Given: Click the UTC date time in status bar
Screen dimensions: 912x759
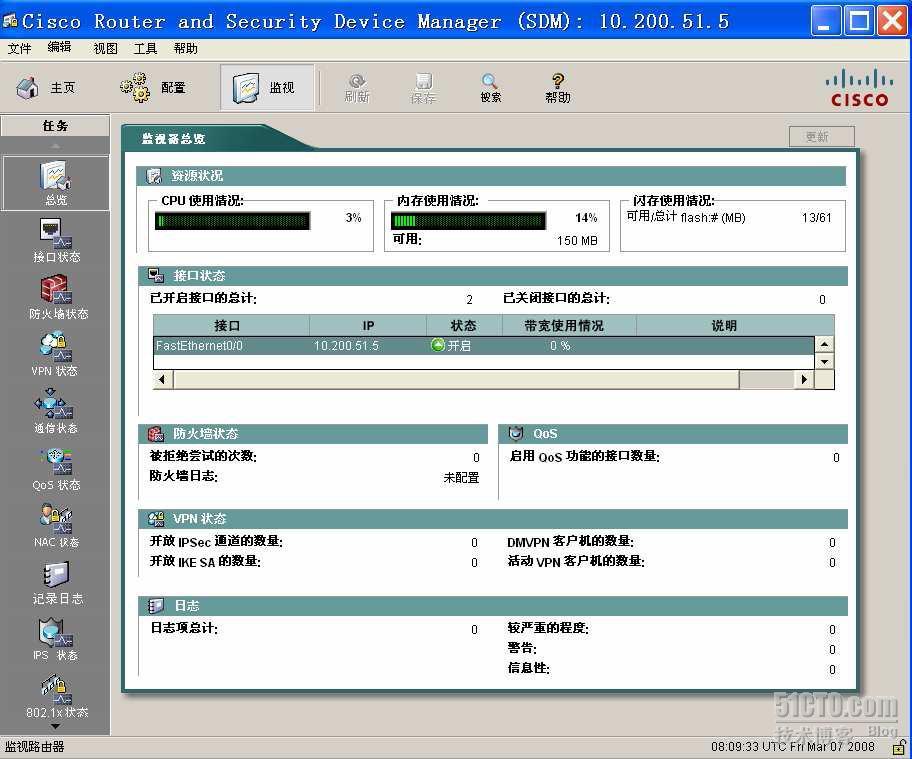Looking at the screenshot, I should (x=793, y=746).
